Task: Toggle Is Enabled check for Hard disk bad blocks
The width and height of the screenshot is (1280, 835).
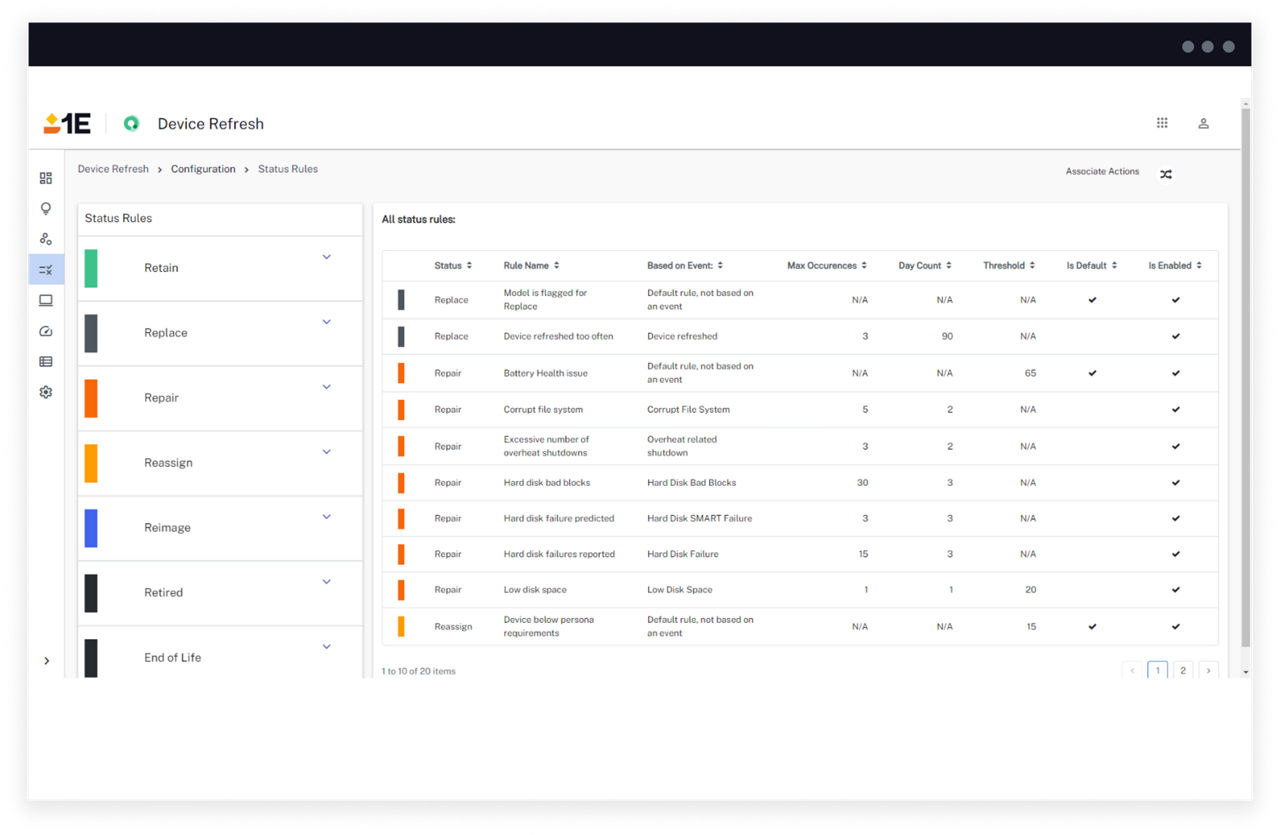Action: point(1175,483)
